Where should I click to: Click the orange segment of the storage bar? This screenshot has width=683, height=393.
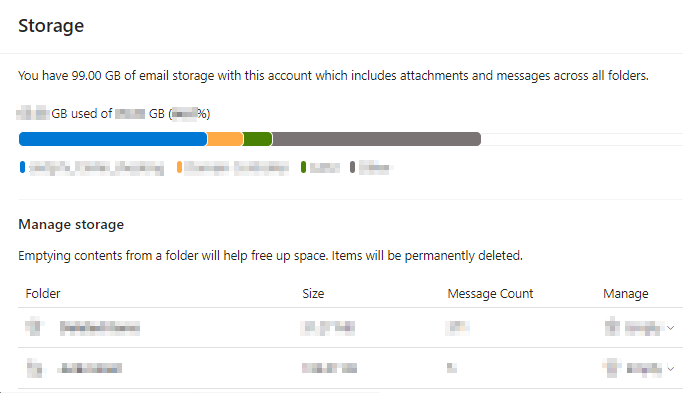pyautogui.click(x=225, y=139)
